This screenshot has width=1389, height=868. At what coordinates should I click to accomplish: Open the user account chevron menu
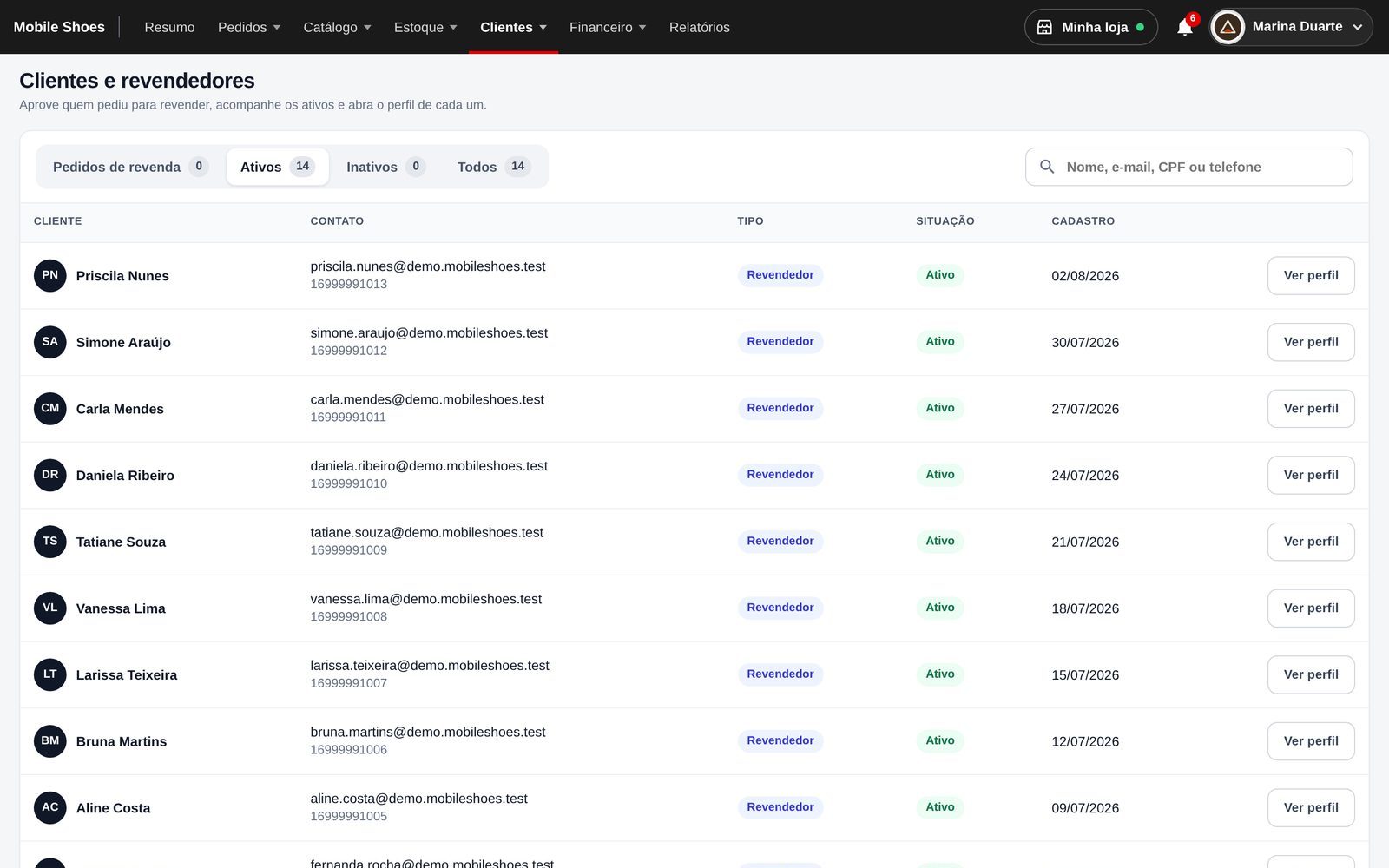tap(1358, 27)
